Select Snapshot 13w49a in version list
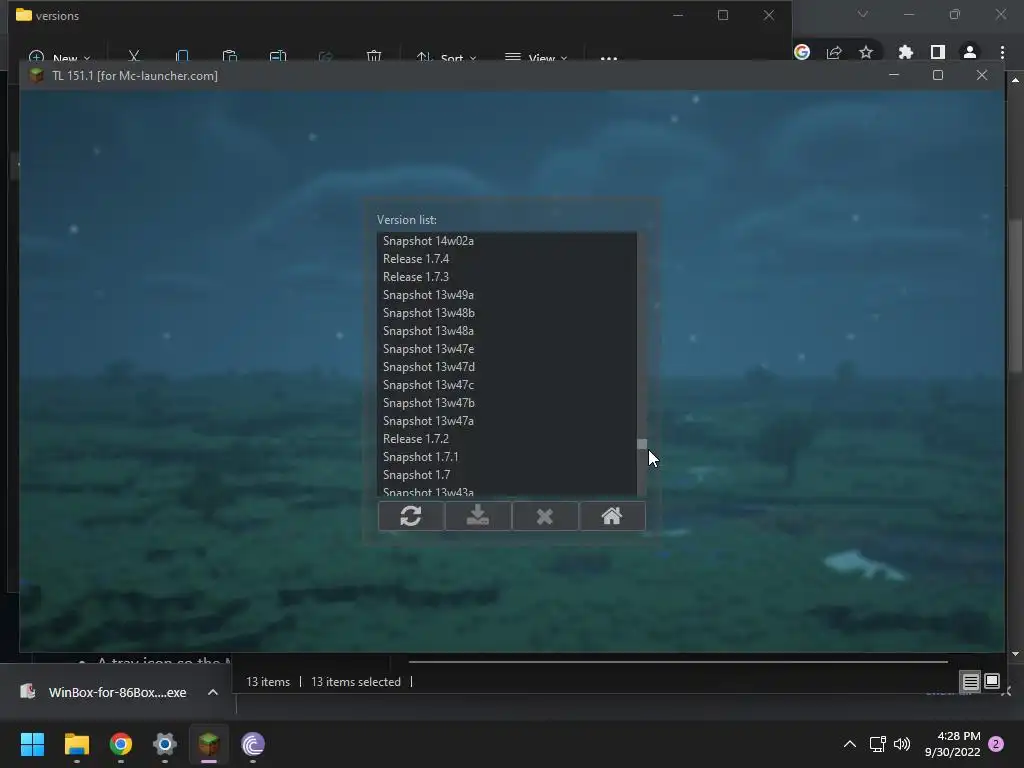 pos(507,295)
